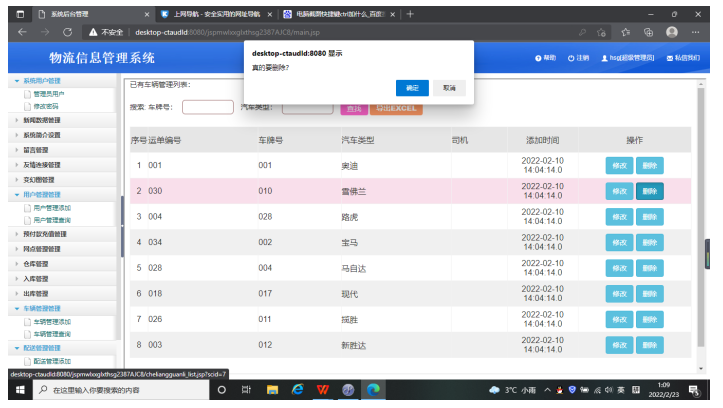
Task: Click the pink 查找 search button
Action: [354, 108]
